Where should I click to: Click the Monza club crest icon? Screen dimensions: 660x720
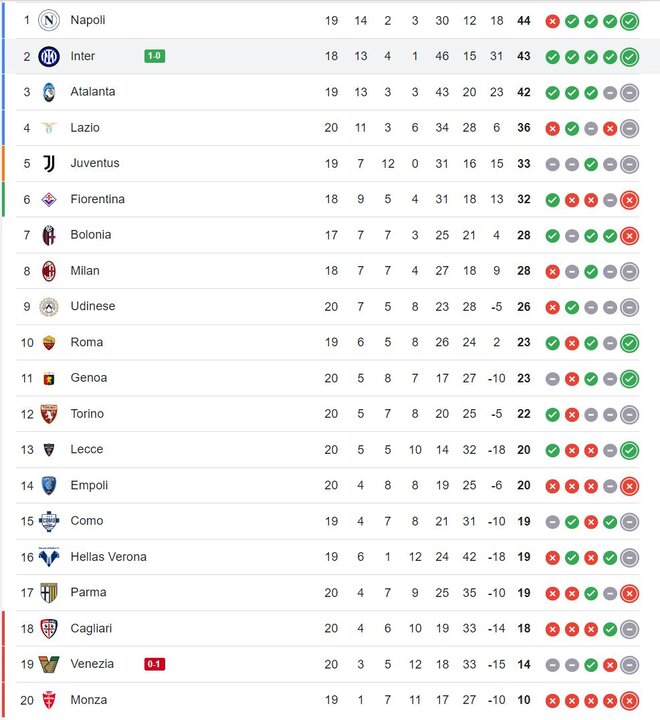pyautogui.click(x=49, y=700)
